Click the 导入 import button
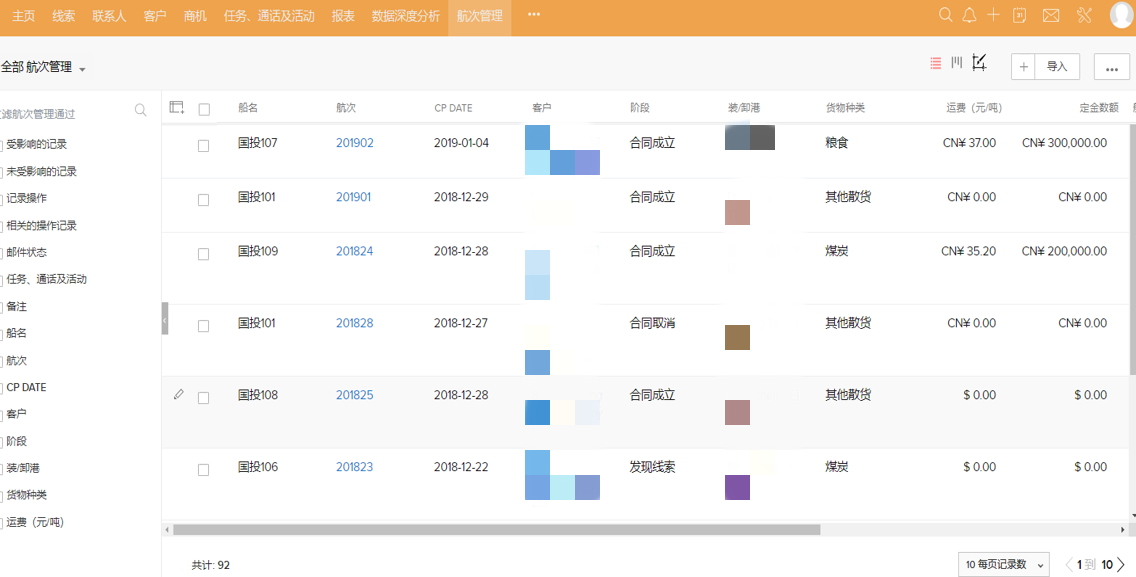 (1057, 67)
